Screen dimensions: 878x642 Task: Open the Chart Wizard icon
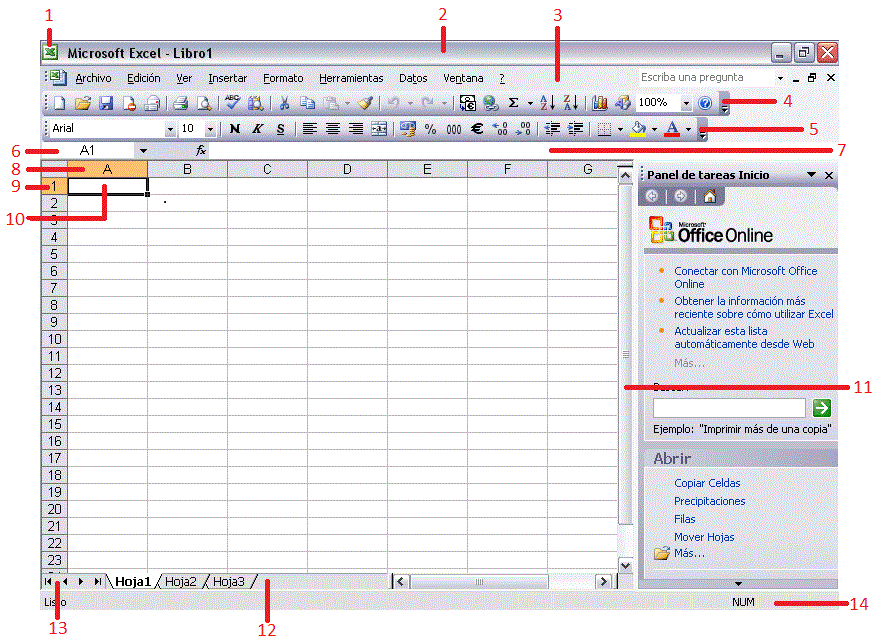click(x=600, y=103)
